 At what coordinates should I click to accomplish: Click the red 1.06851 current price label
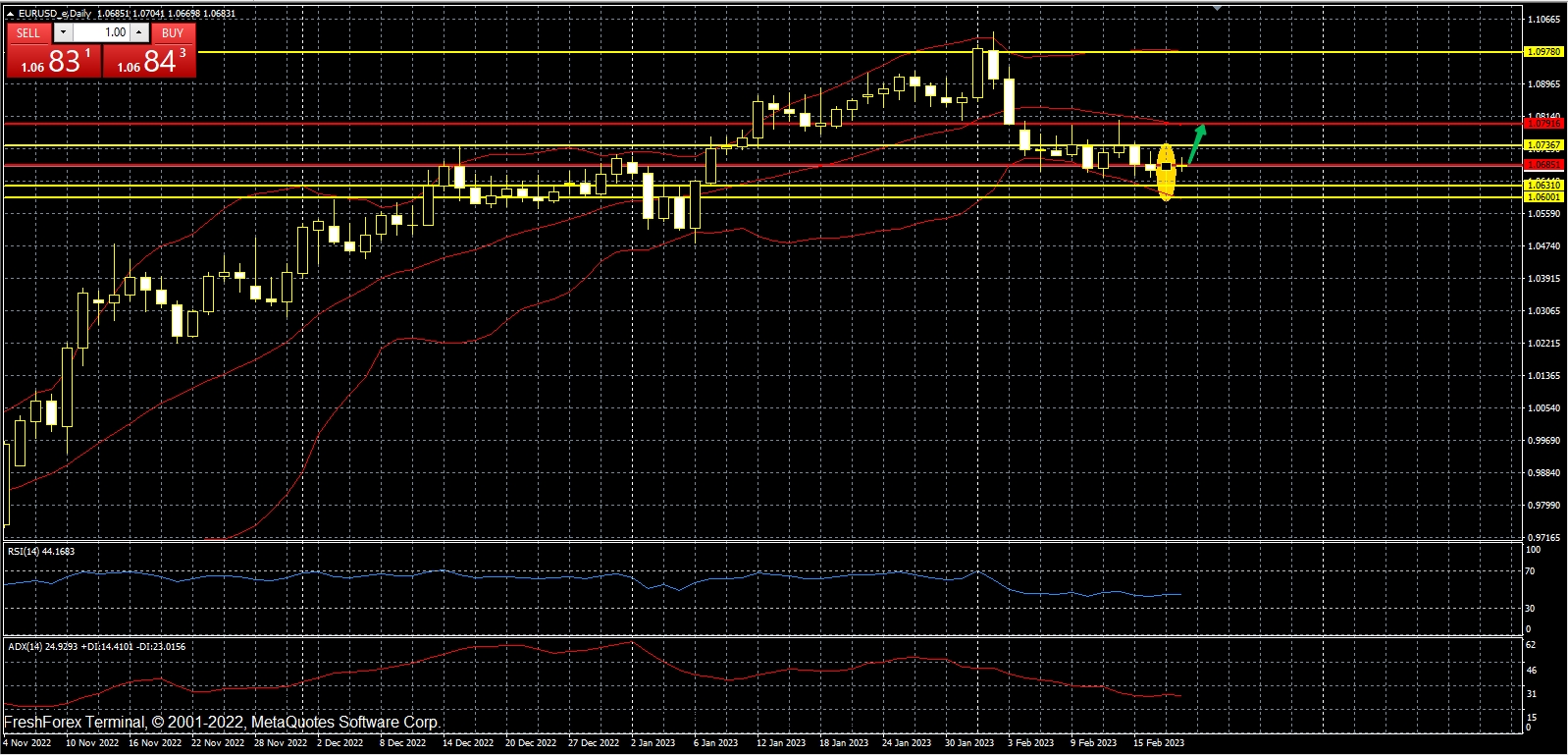pos(1543,164)
